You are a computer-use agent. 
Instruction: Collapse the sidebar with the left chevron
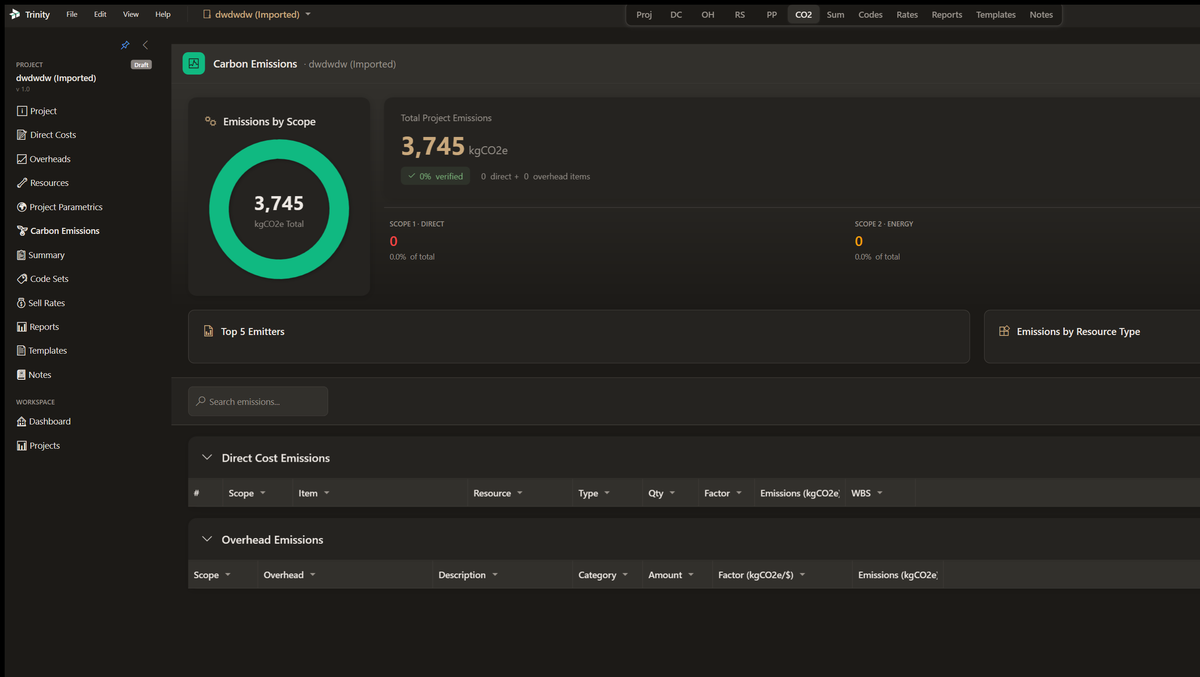[x=145, y=45]
